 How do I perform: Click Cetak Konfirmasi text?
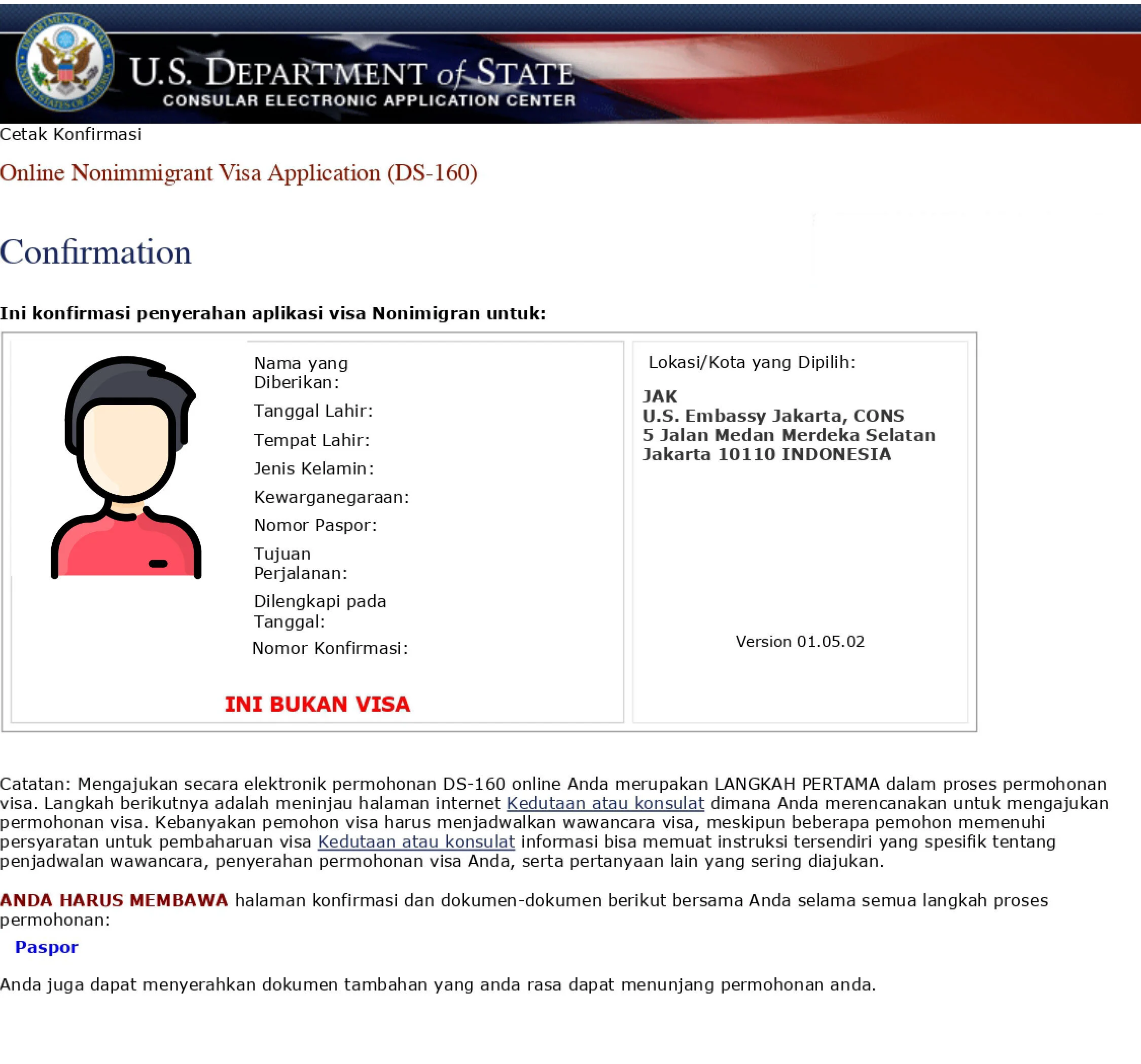point(70,134)
